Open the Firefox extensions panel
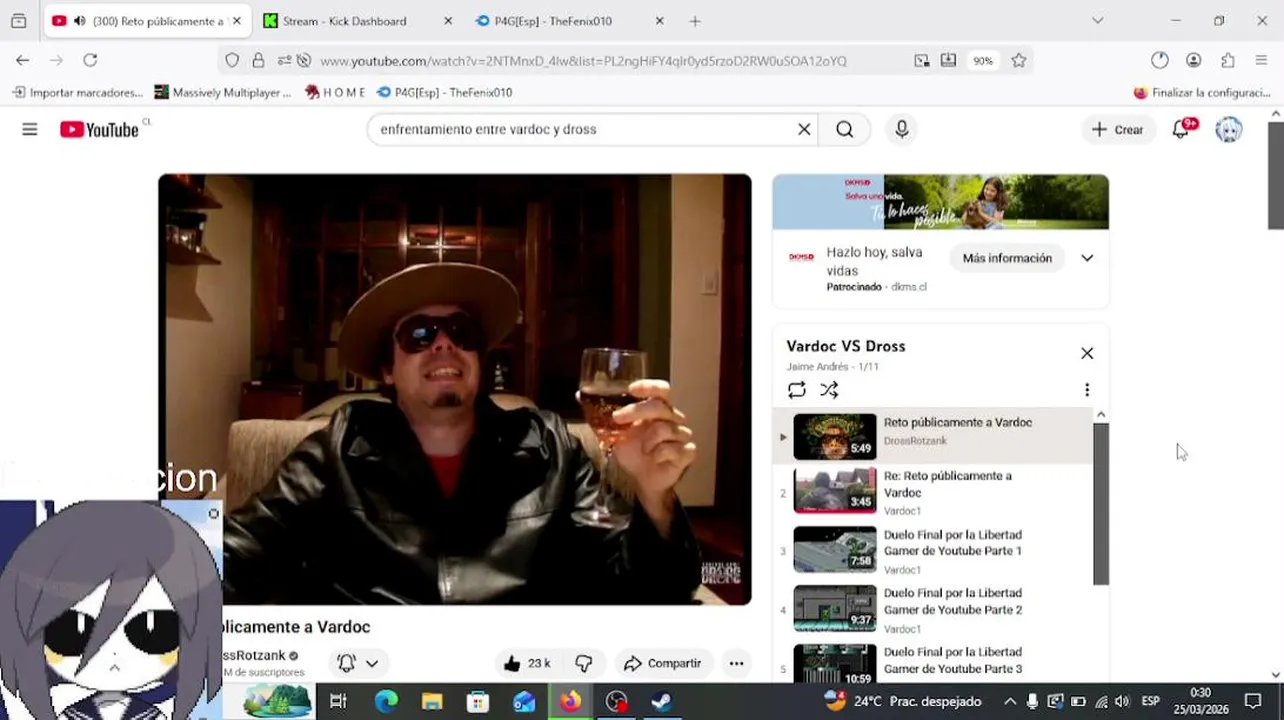The width and height of the screenshot is (1284, 720). [x=1227, y=60]
